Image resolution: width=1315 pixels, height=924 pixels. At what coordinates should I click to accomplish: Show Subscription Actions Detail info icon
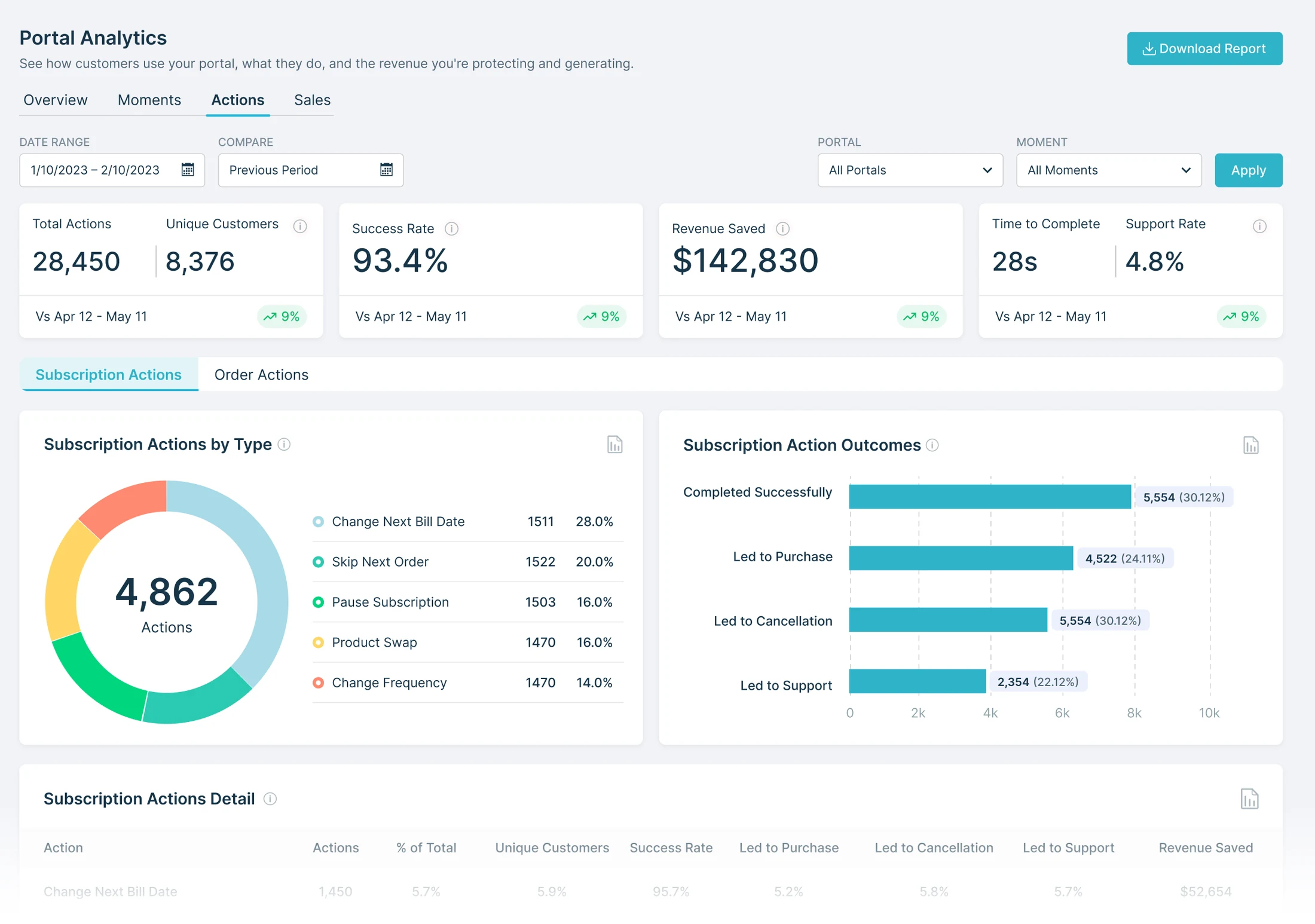click(x=270, y=798)
